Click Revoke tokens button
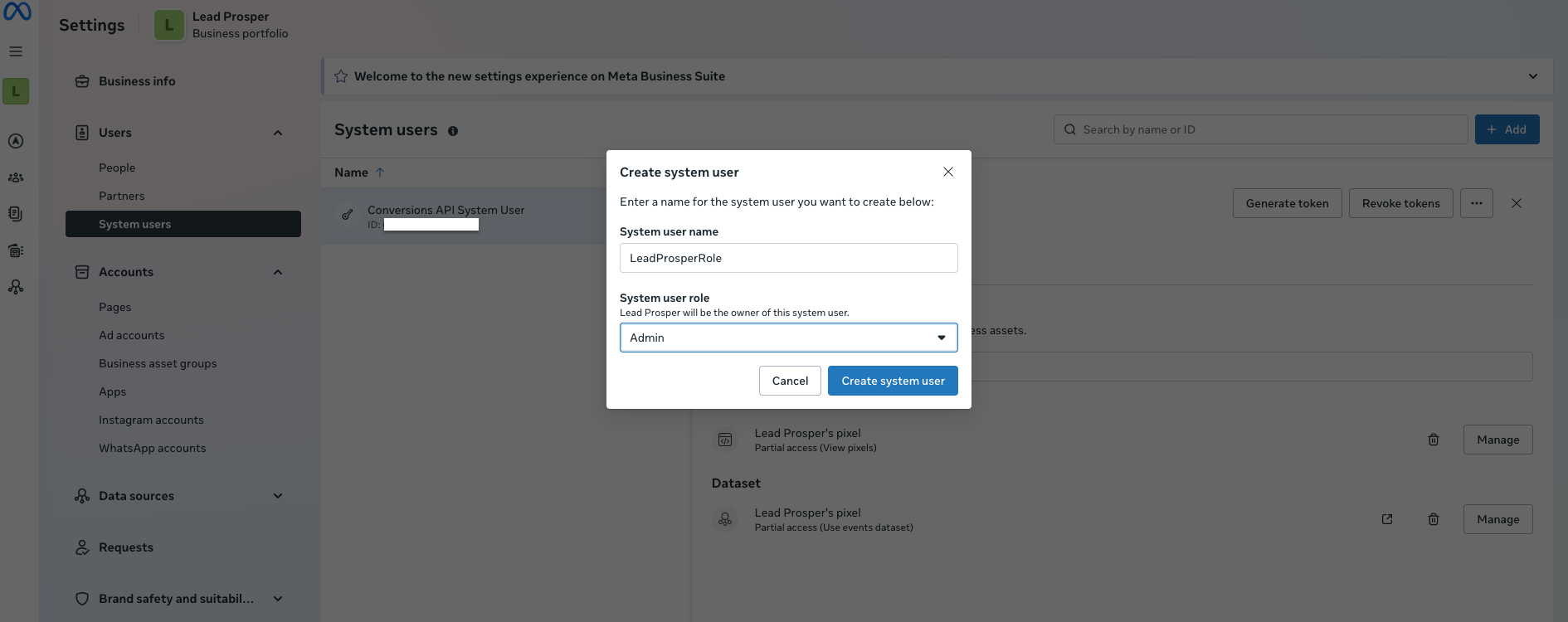 pyautogui.click(x=1400, y=203)
